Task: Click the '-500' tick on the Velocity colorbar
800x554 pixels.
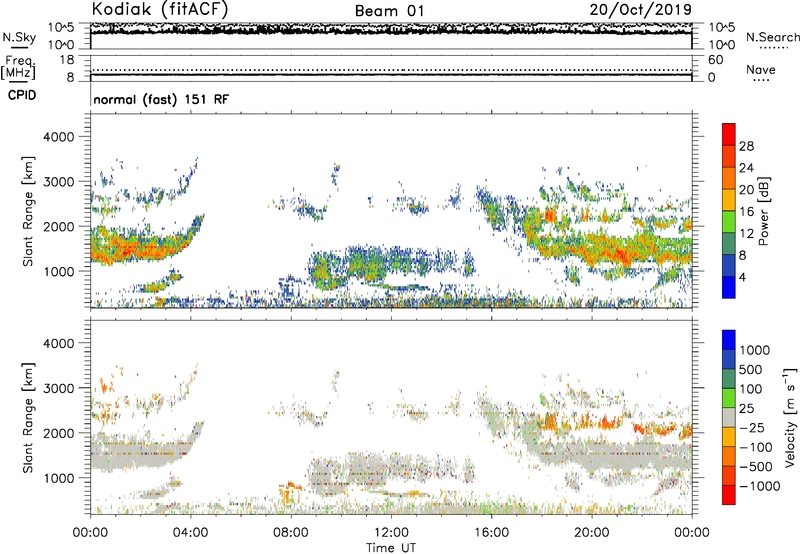Action: (756, 467)
